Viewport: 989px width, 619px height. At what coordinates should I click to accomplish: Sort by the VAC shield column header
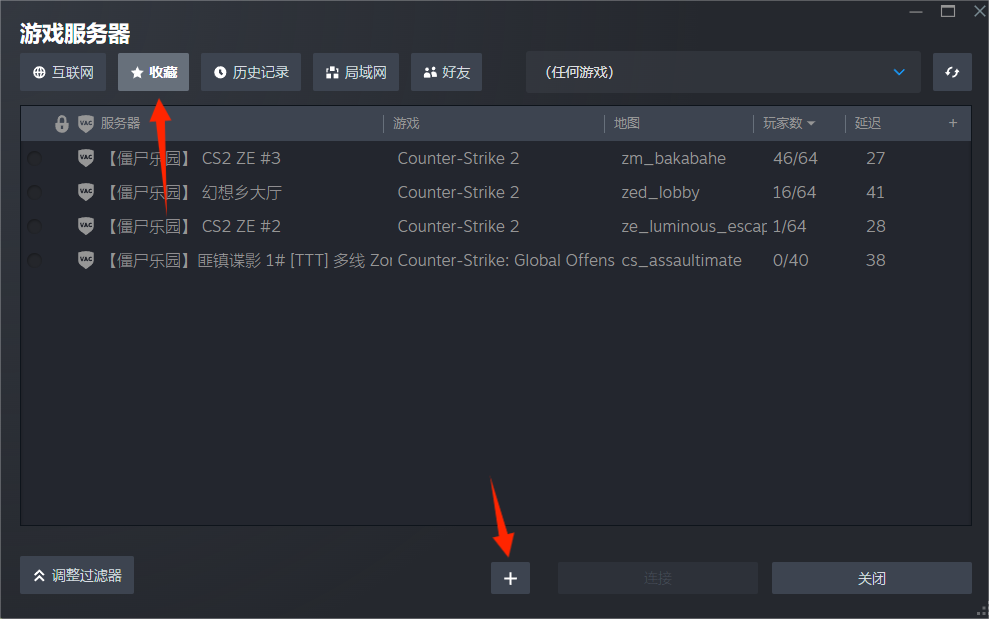pyautogui.click(x=85, y=124)
